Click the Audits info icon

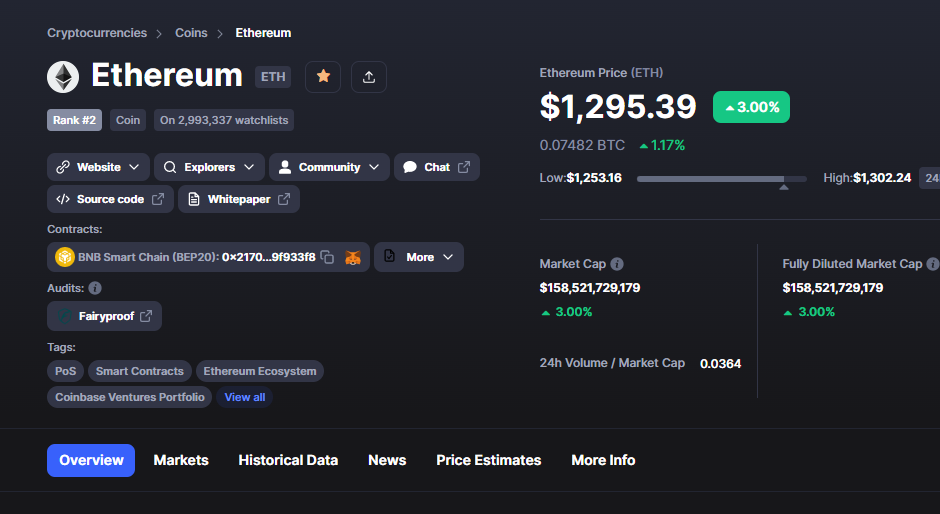click(x=95, y=288)
